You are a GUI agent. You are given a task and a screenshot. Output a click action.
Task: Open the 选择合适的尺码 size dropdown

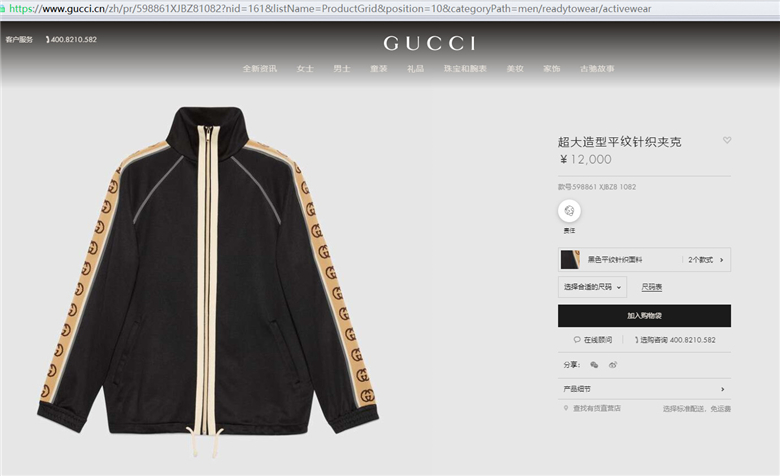(x=592, y=287)
